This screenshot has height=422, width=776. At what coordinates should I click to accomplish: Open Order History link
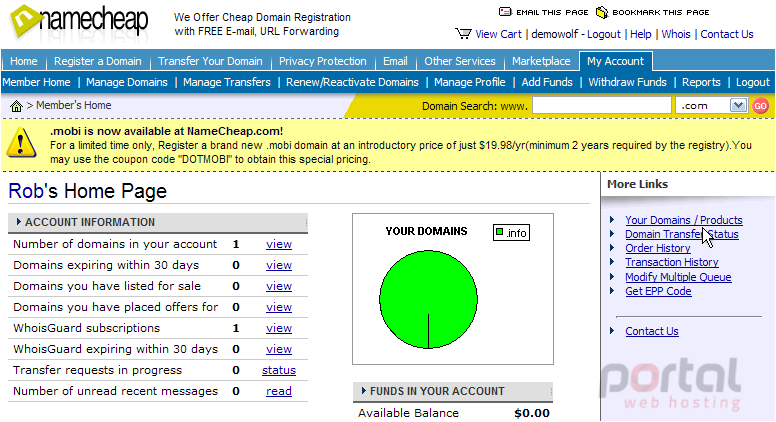pos(658,248)
